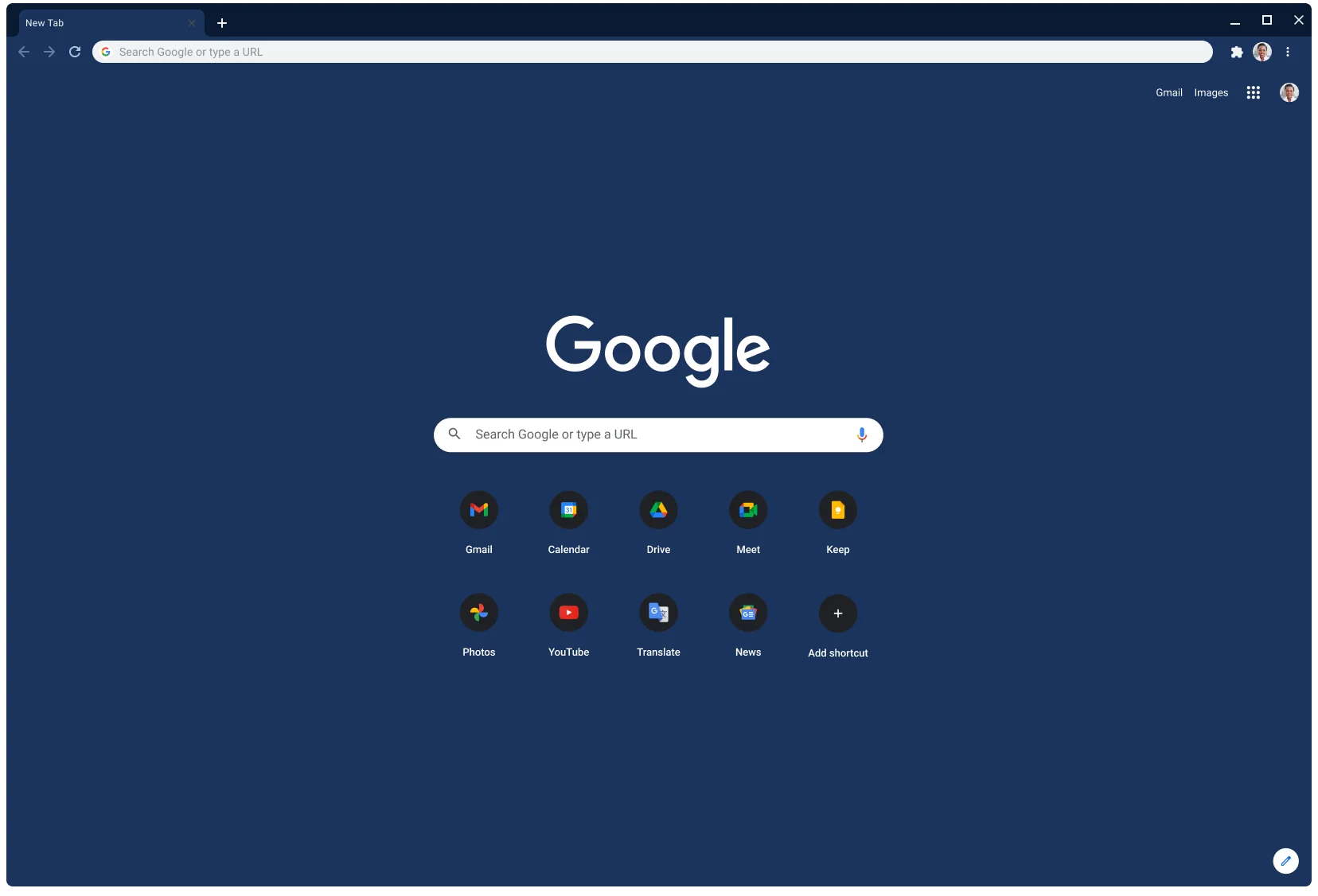Click the Customize Chrome pencil button
Viewport: 1318px width, 896px height.
tap(1285, 860)
